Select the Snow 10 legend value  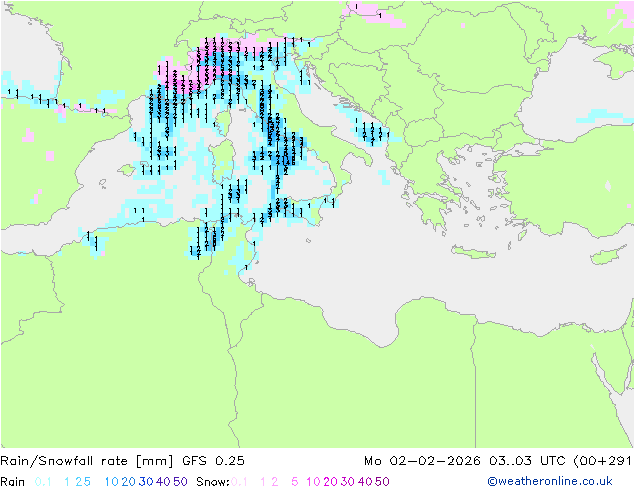click(x=313, y=482)
